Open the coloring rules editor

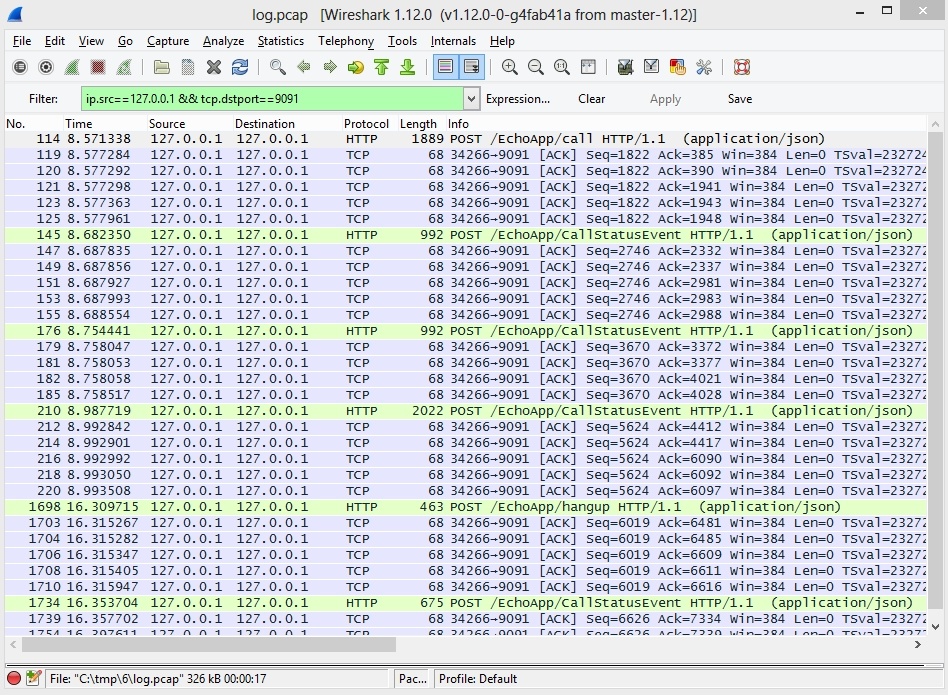[x=677, y=67]
